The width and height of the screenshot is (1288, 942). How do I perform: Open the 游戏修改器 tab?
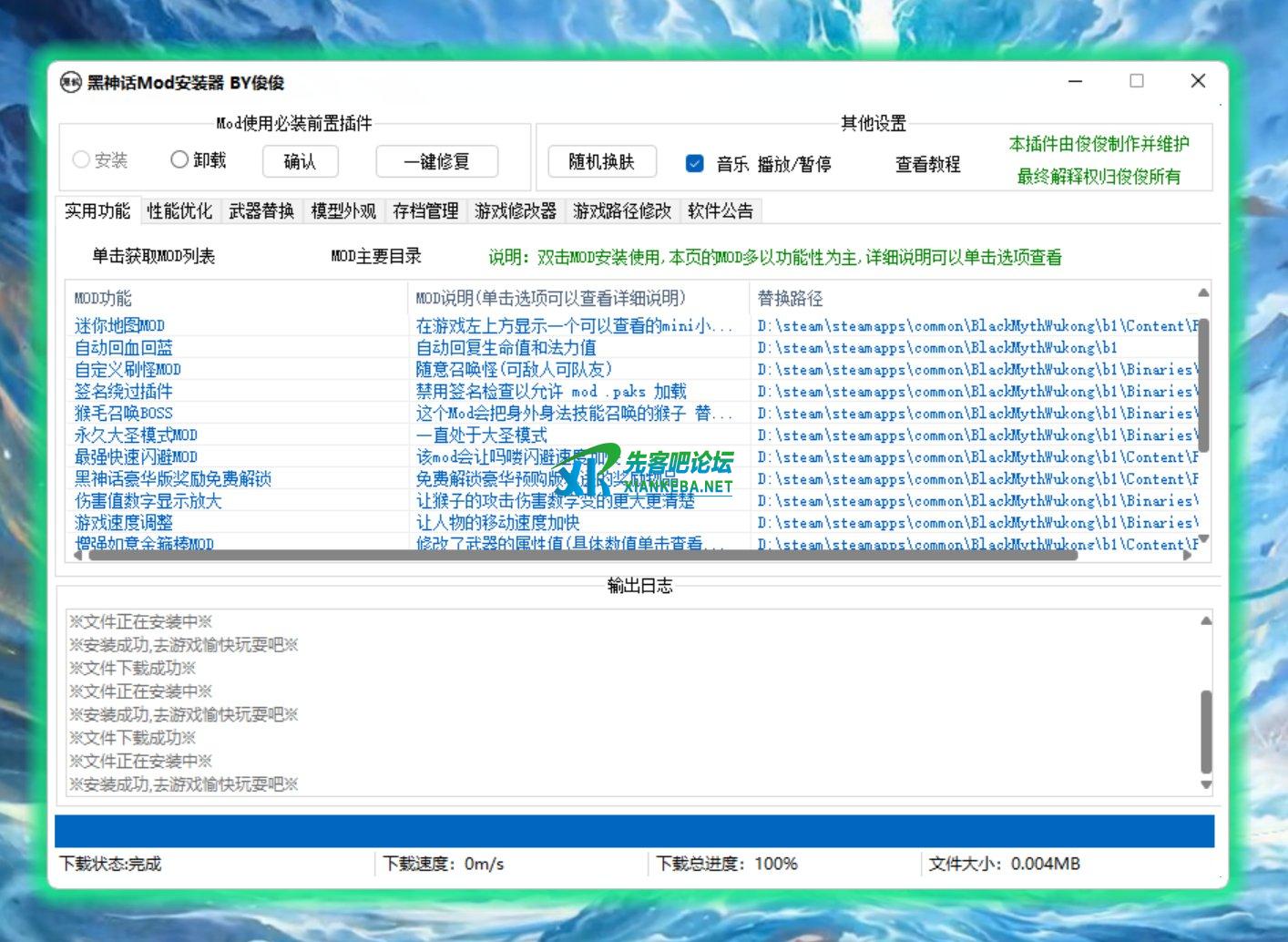(515, 211)
